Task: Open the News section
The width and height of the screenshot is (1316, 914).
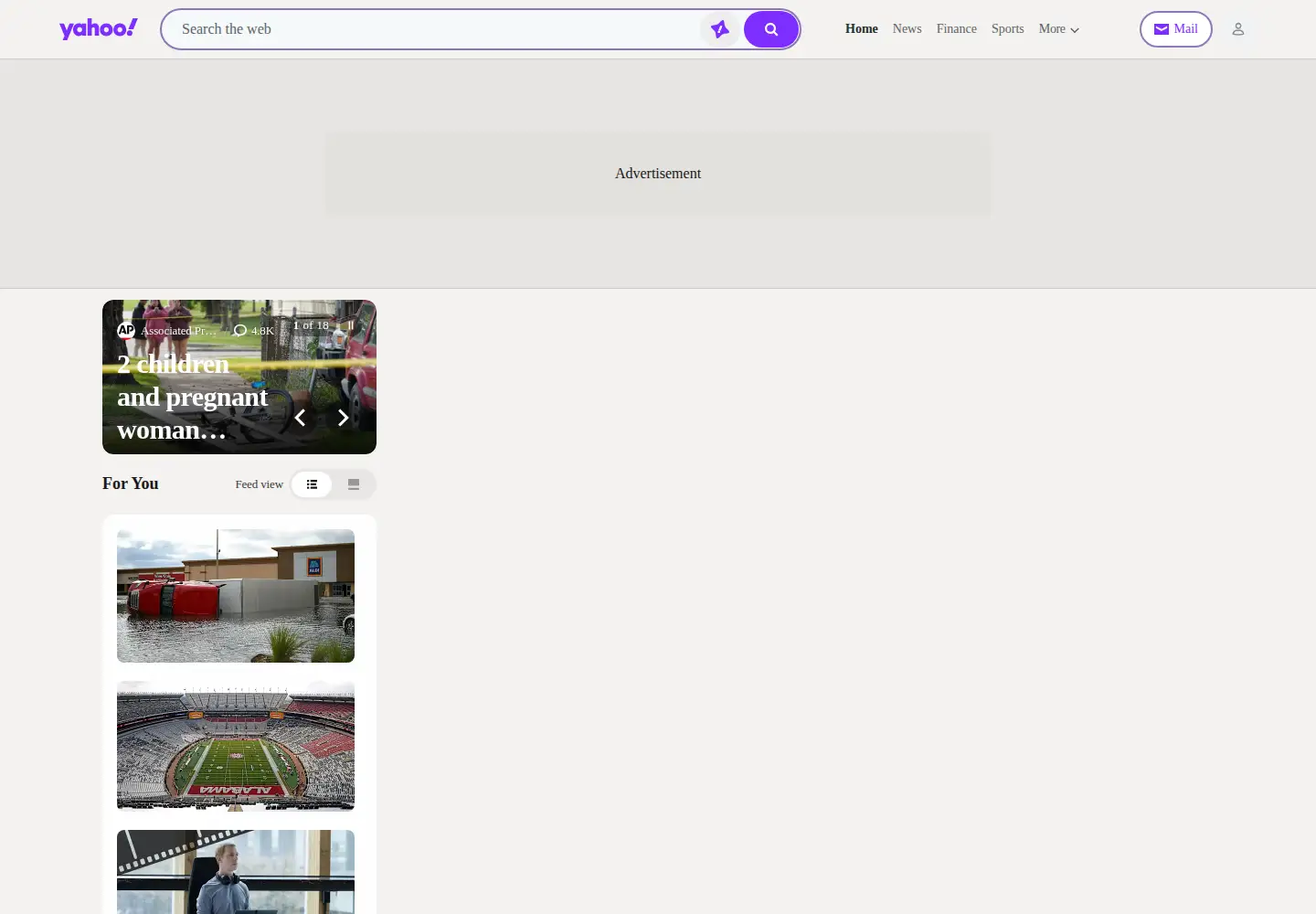Action: click(x=907, y=29)
